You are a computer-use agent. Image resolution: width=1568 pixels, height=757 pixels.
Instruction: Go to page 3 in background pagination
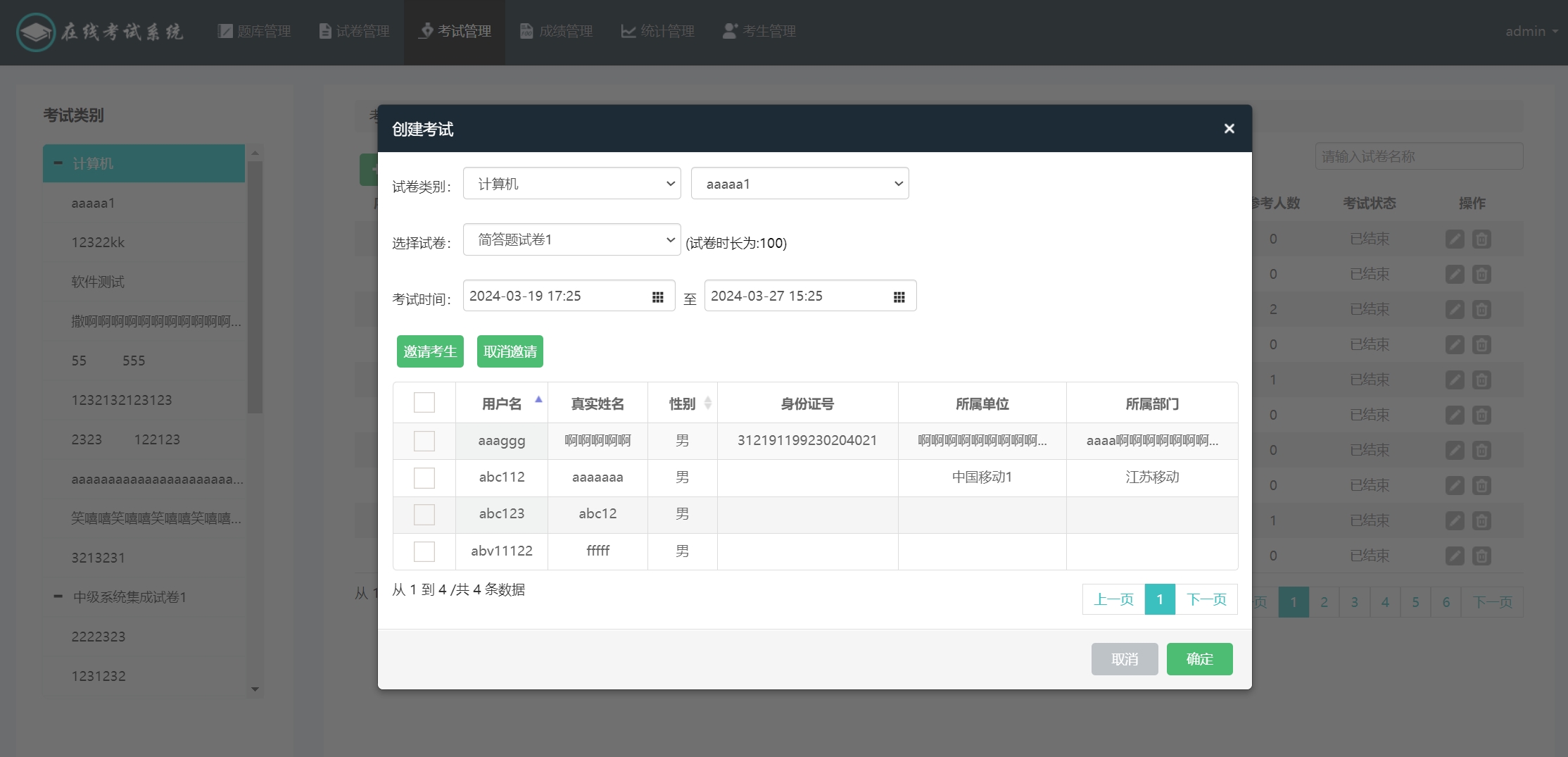pyautogui.click(x=1355, y=602)
